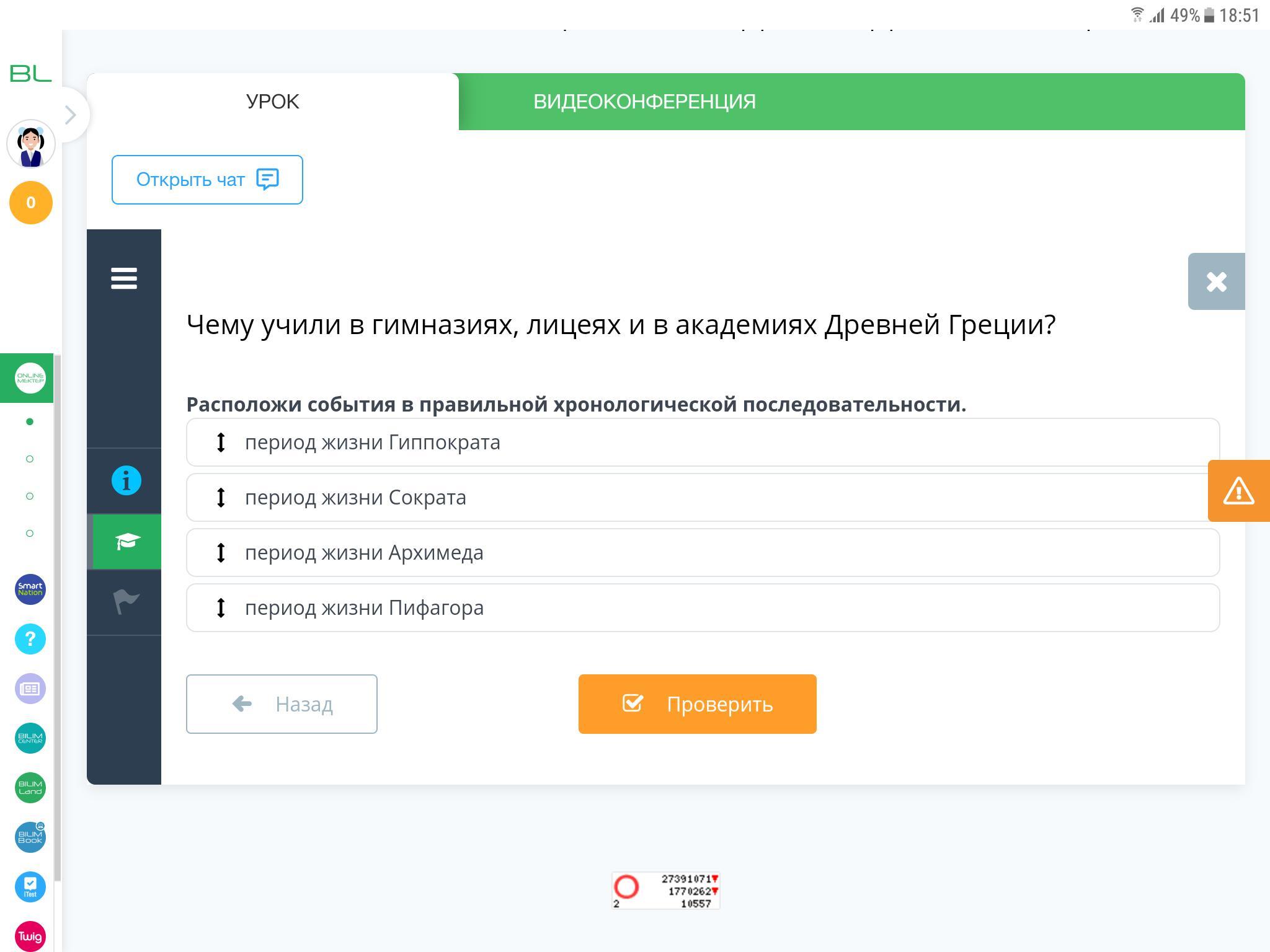This screenshot has width=1270, height=952.
Task: Close the task panel with X
Action: pos(1216,281)
